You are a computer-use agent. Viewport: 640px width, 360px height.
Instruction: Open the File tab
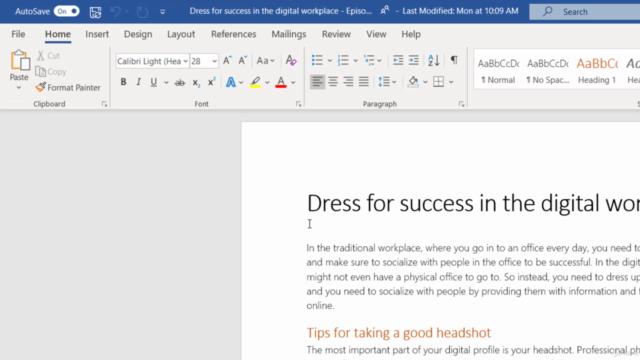(18, 34)
